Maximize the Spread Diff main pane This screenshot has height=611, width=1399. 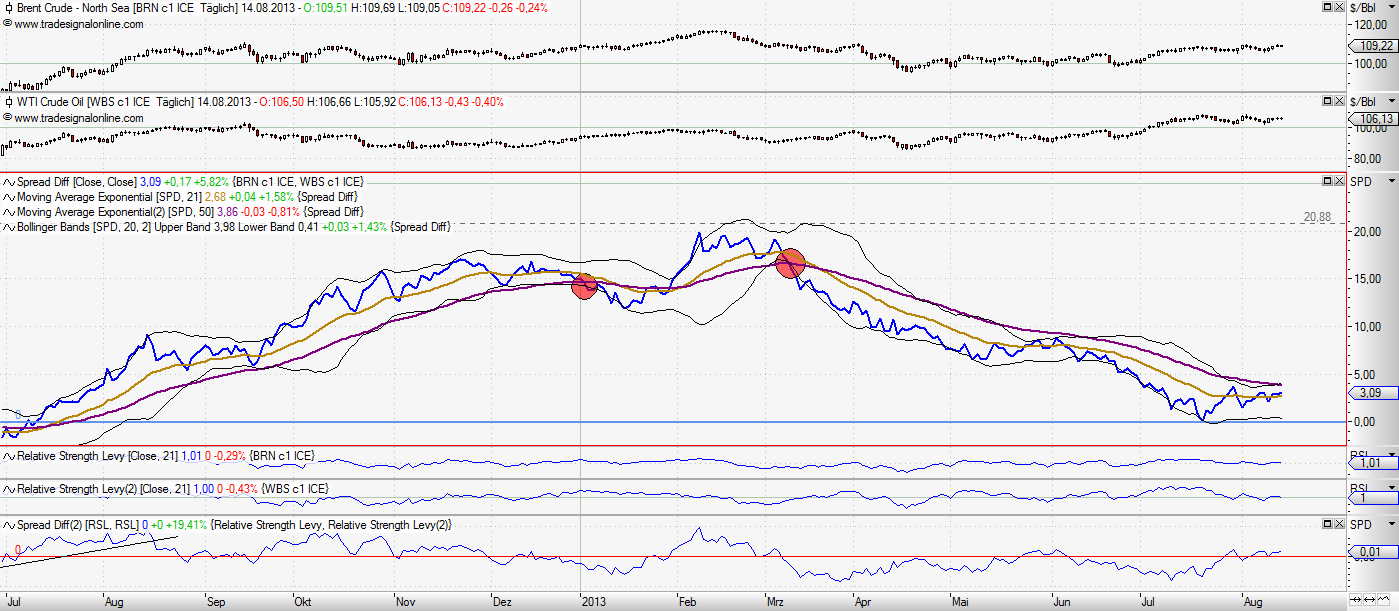click(1327, 181)
